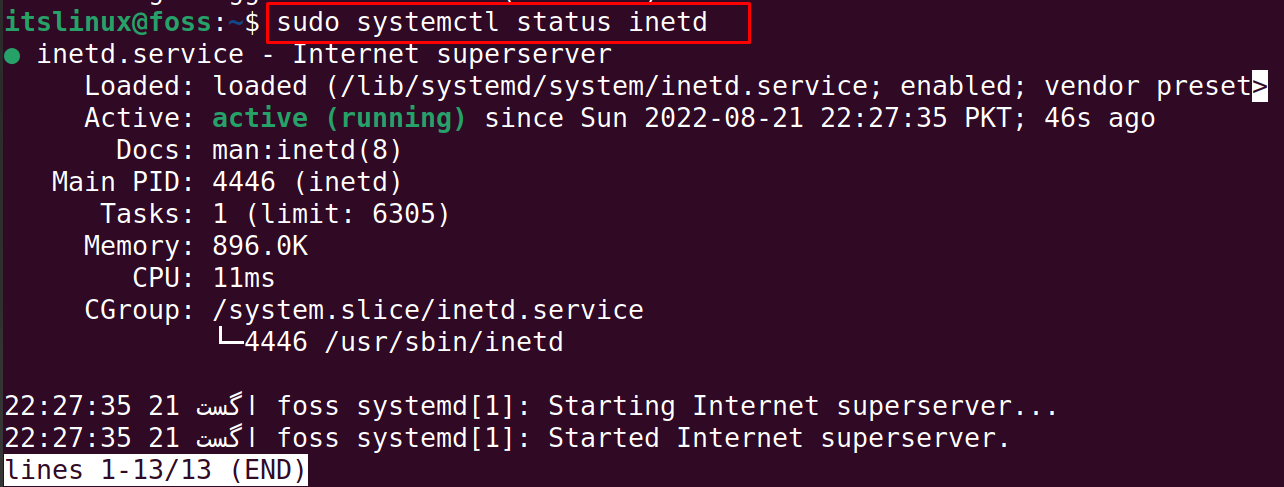
Task: Click the Starting Internet superserver log line
Action: coord(531,407)
